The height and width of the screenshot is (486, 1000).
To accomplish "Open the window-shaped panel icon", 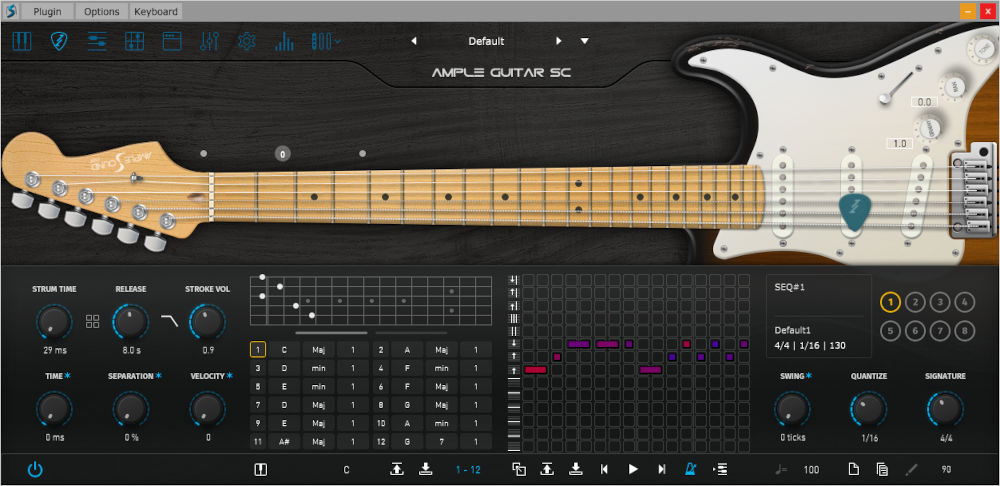I will (x=172, y=41).
